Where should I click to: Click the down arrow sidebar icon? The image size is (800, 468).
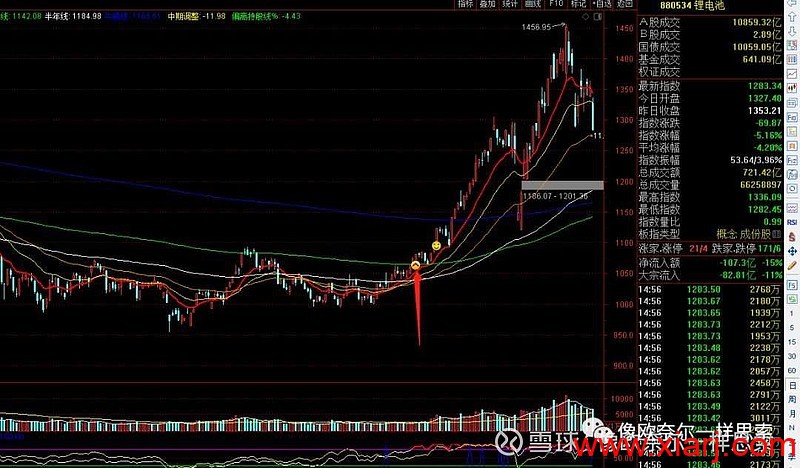click(x=792, y=32)
